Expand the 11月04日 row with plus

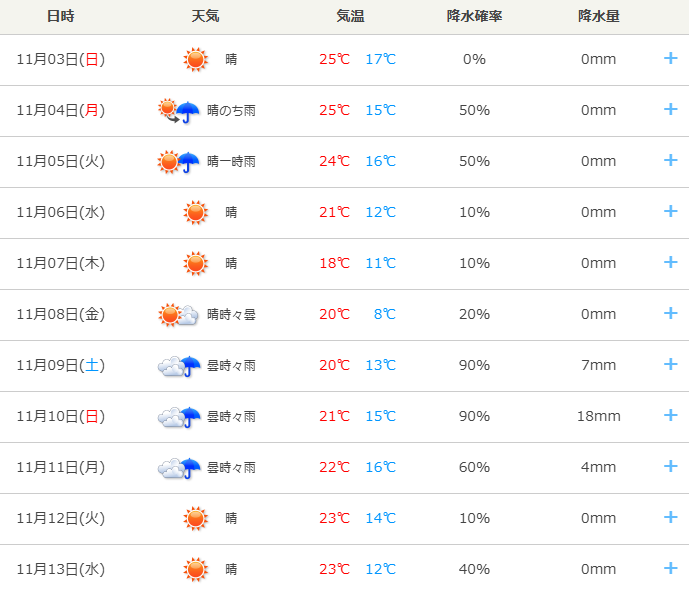[x=671, y=109]
